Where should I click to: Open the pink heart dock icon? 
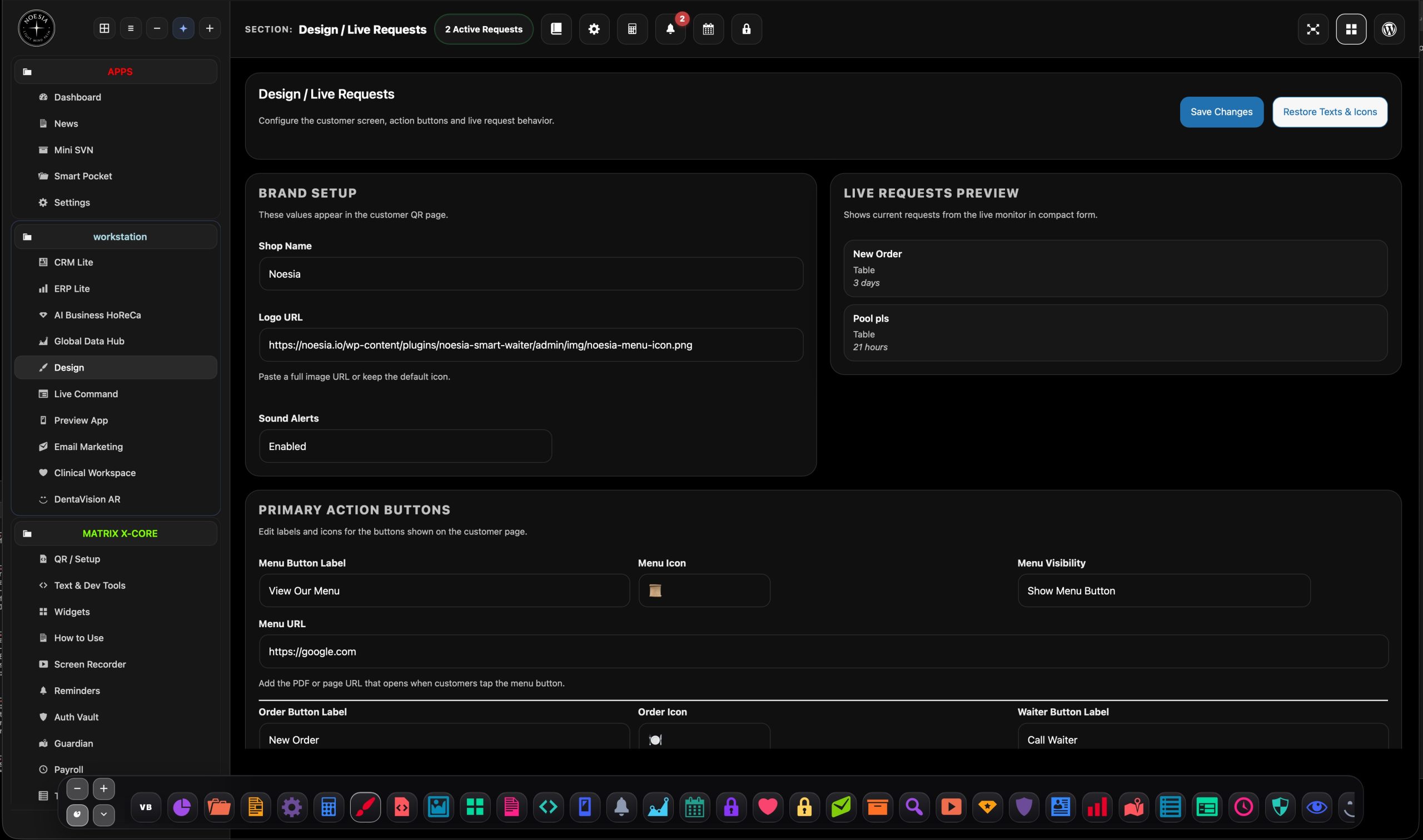[x=767, y=807]
